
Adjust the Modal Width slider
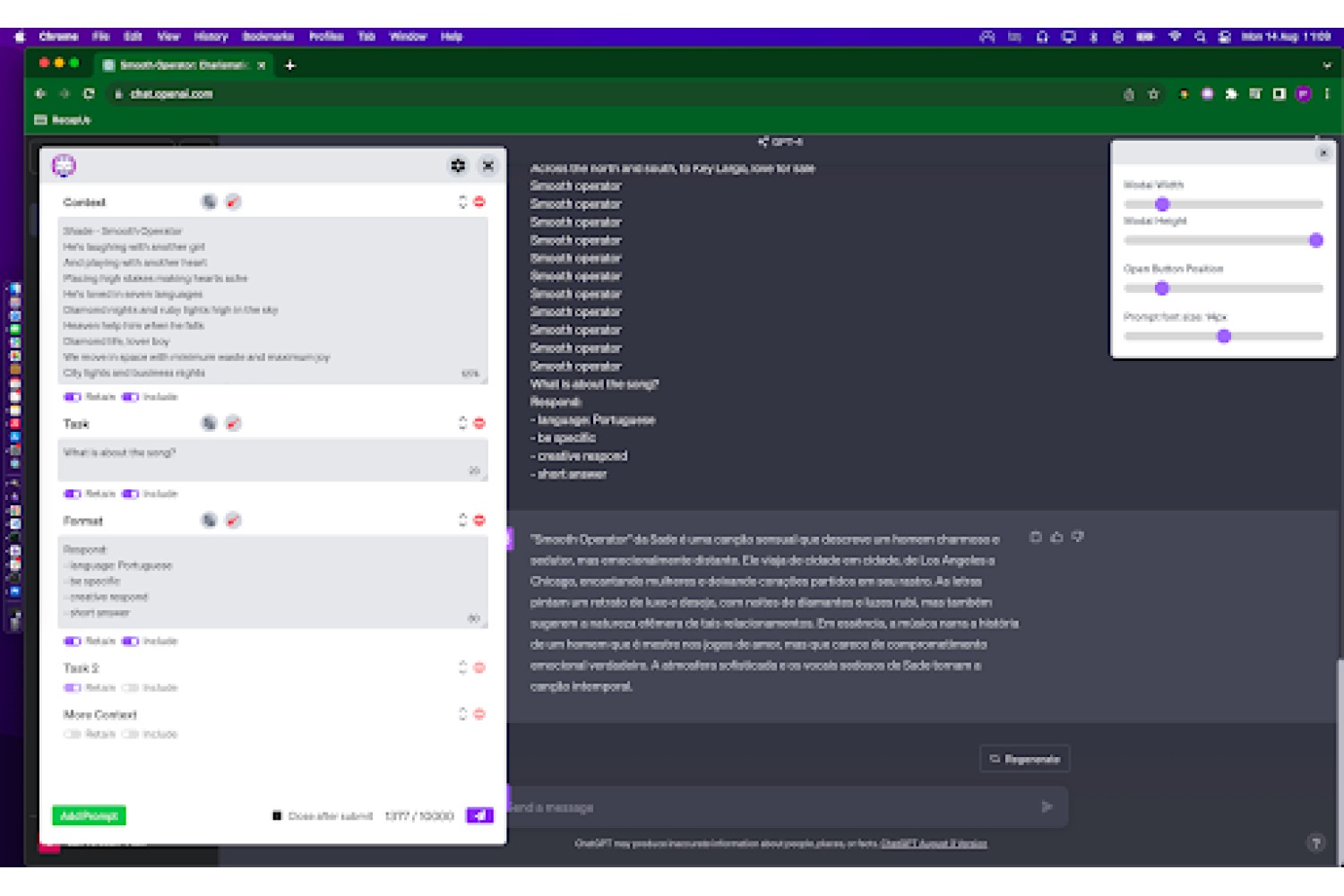click(x=1223, y=204)
